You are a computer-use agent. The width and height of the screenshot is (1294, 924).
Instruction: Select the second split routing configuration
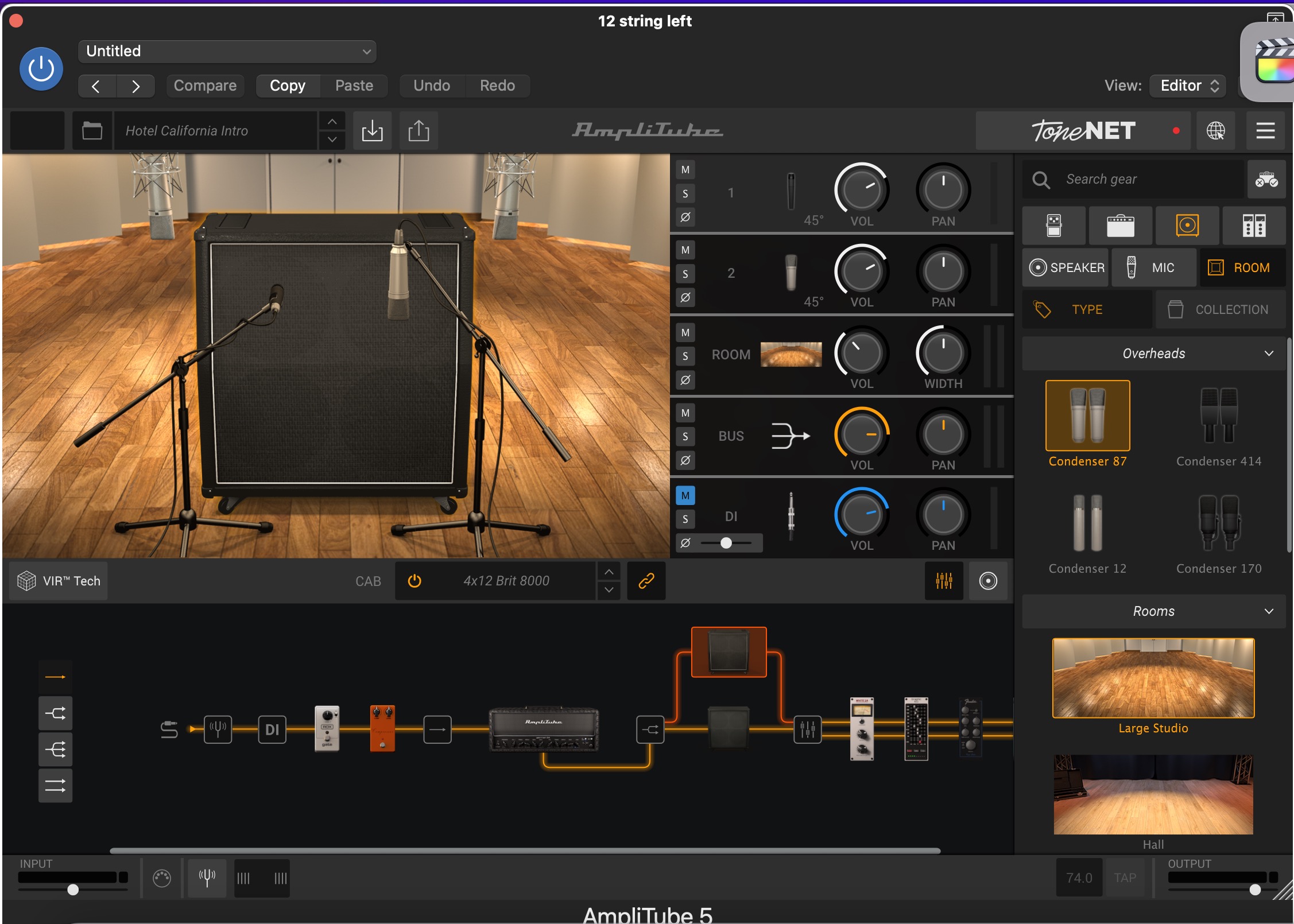(x=56, y=713)
